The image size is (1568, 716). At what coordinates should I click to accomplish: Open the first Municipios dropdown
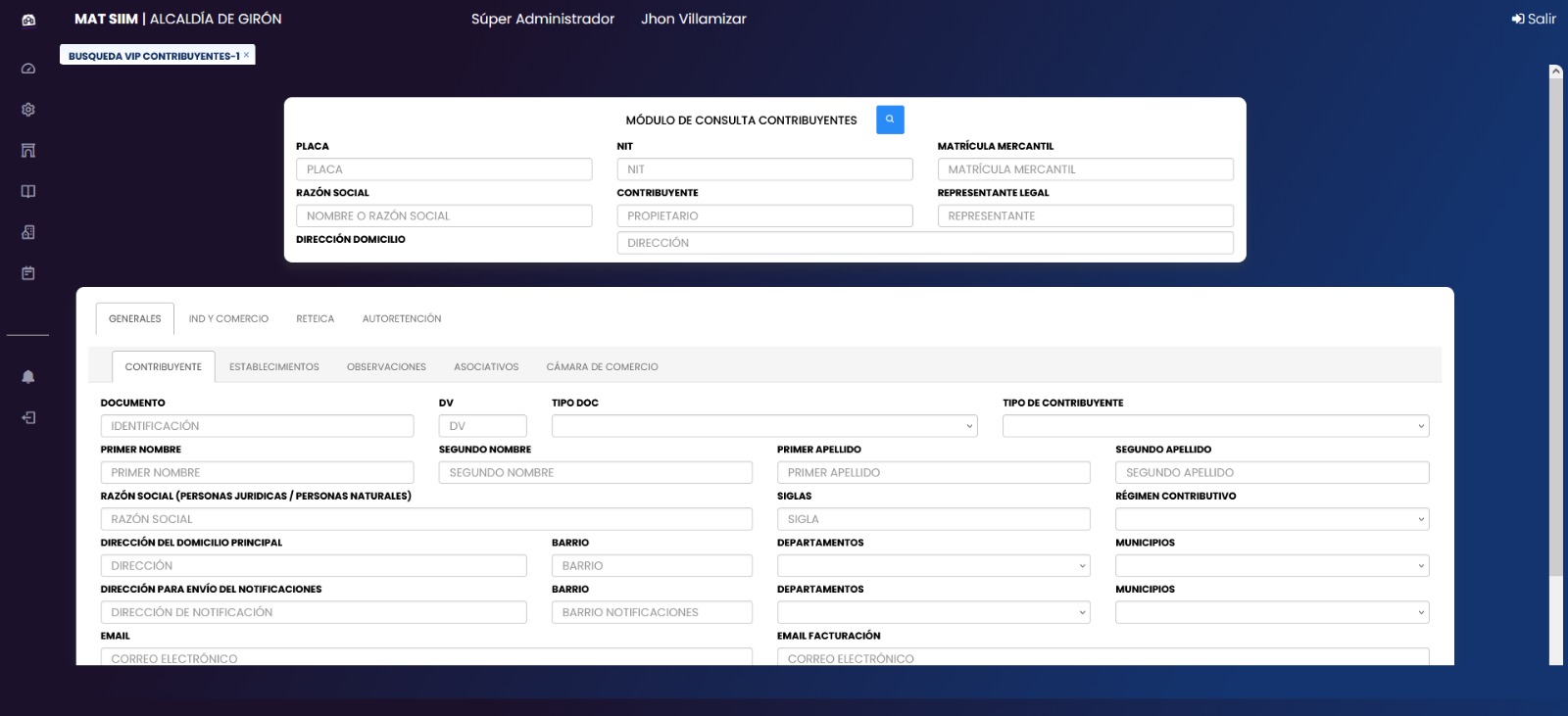[1272, 566]
